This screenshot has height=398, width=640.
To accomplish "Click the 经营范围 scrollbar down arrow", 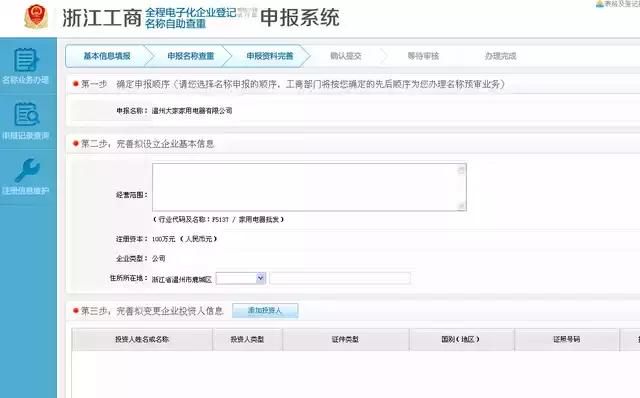I will tap(461, 205).
